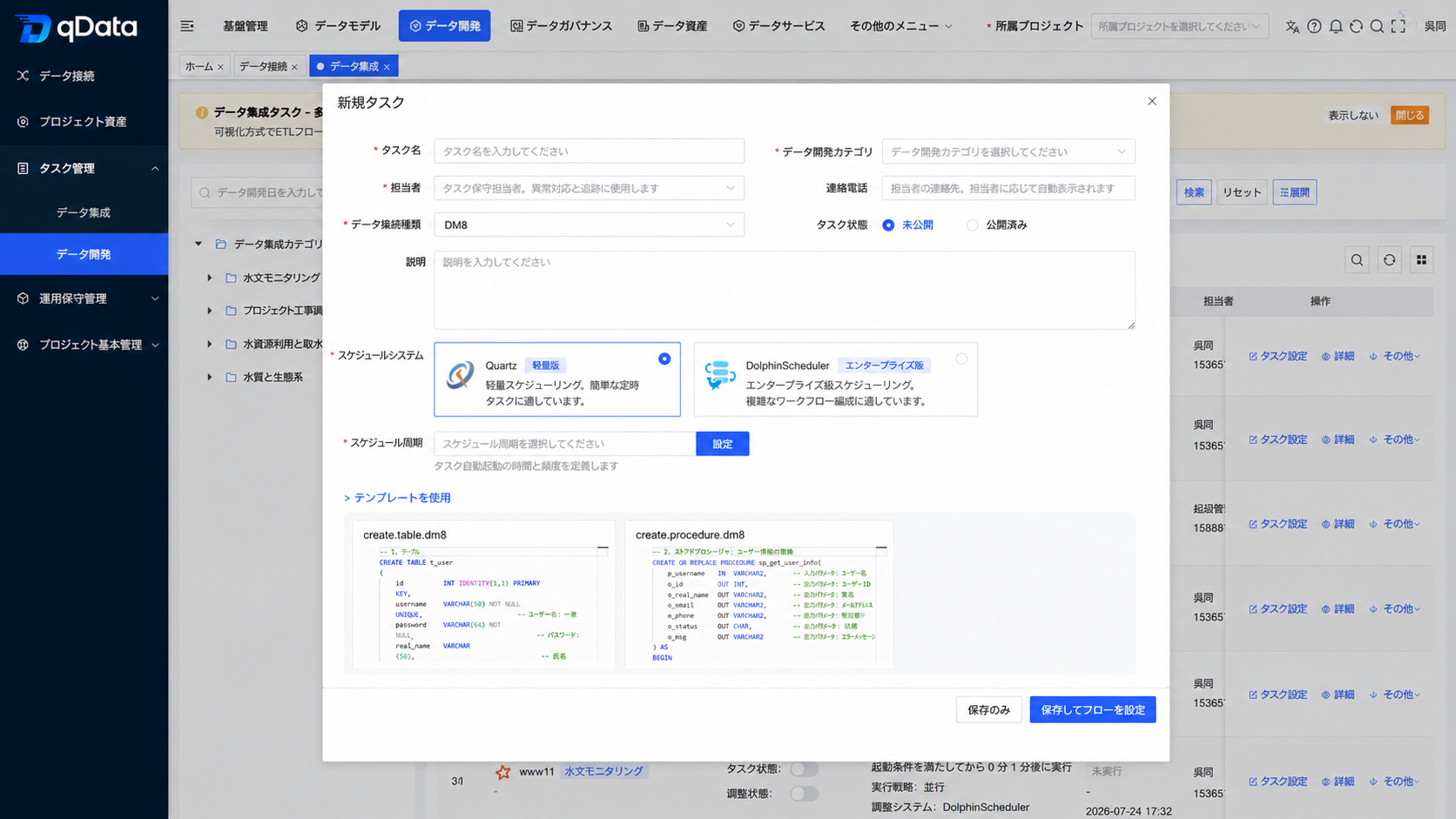1456x819 pixels.
Task: Choose the DolphinScheduler radio
Action: pyautogui.click(x=961, y=359)
